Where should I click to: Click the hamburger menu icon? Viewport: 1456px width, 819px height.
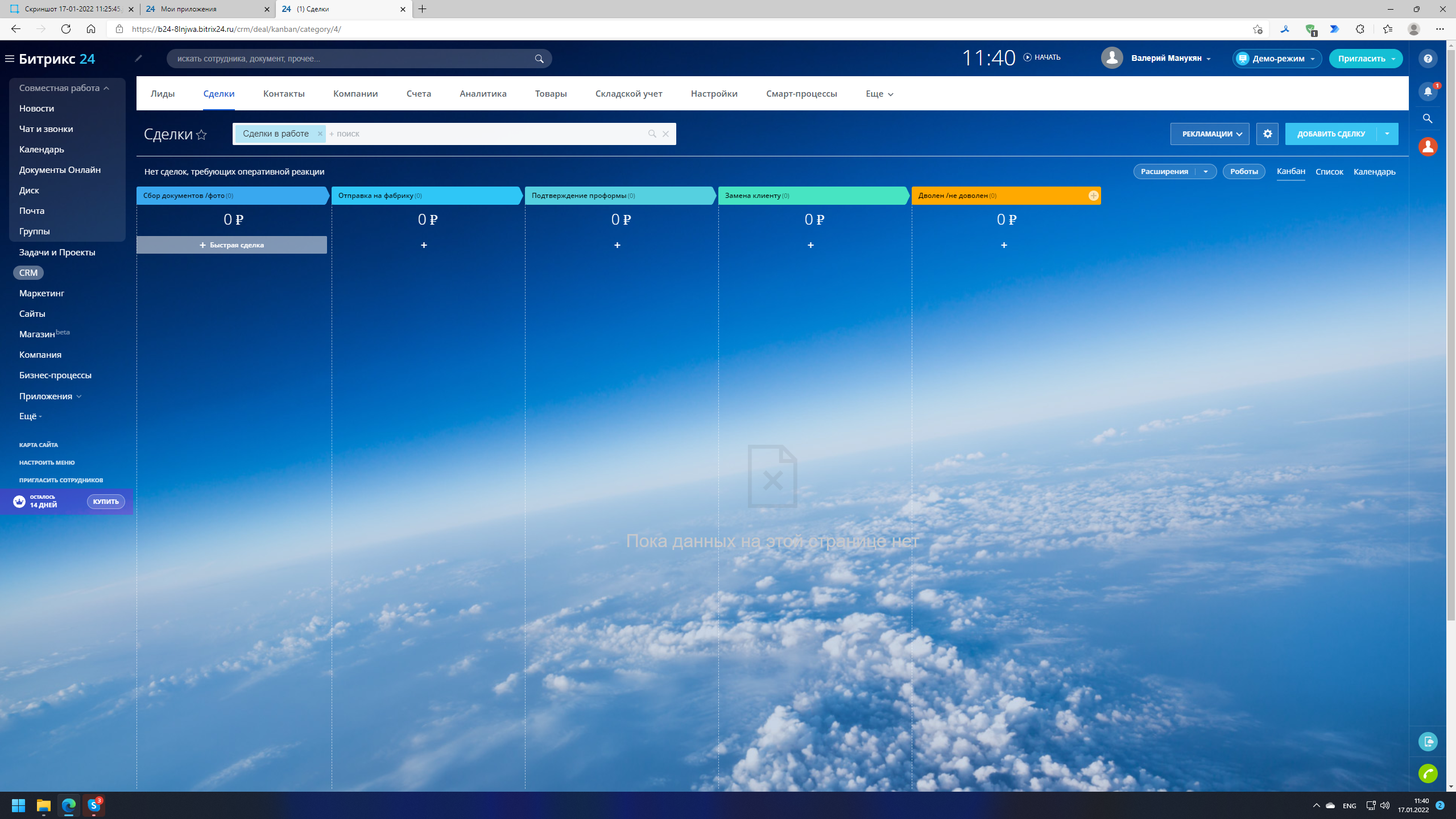coord(10,59)
